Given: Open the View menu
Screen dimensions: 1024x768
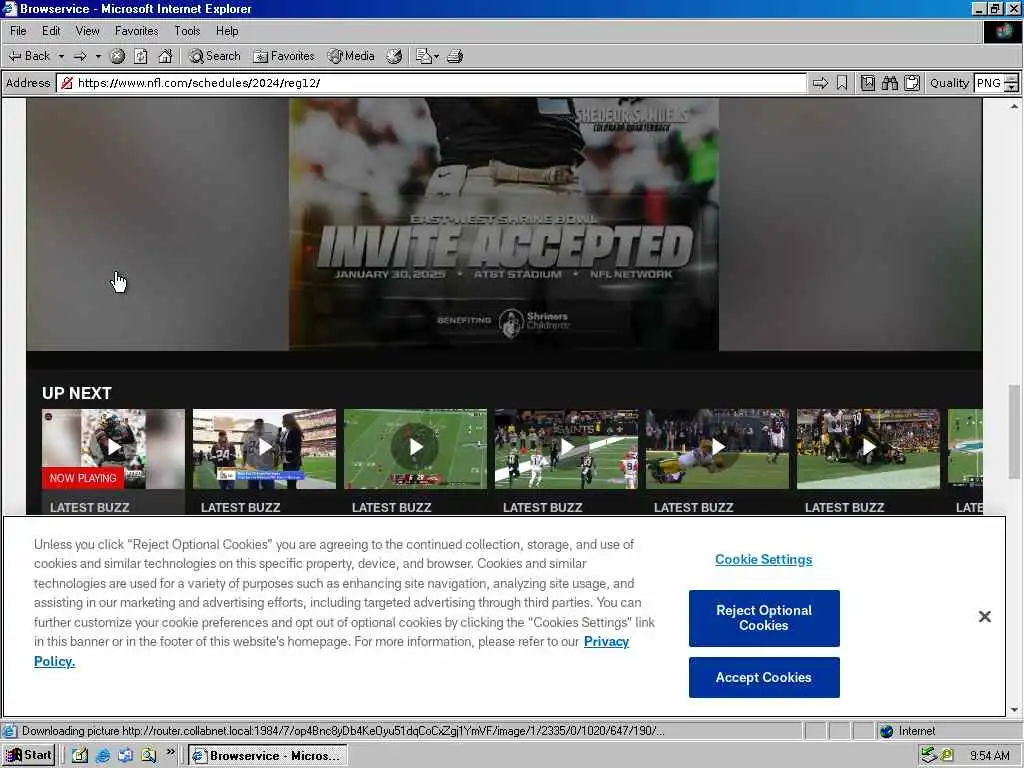Looking at the screenshot, I should pyautogui.click(x=88, y=31).
